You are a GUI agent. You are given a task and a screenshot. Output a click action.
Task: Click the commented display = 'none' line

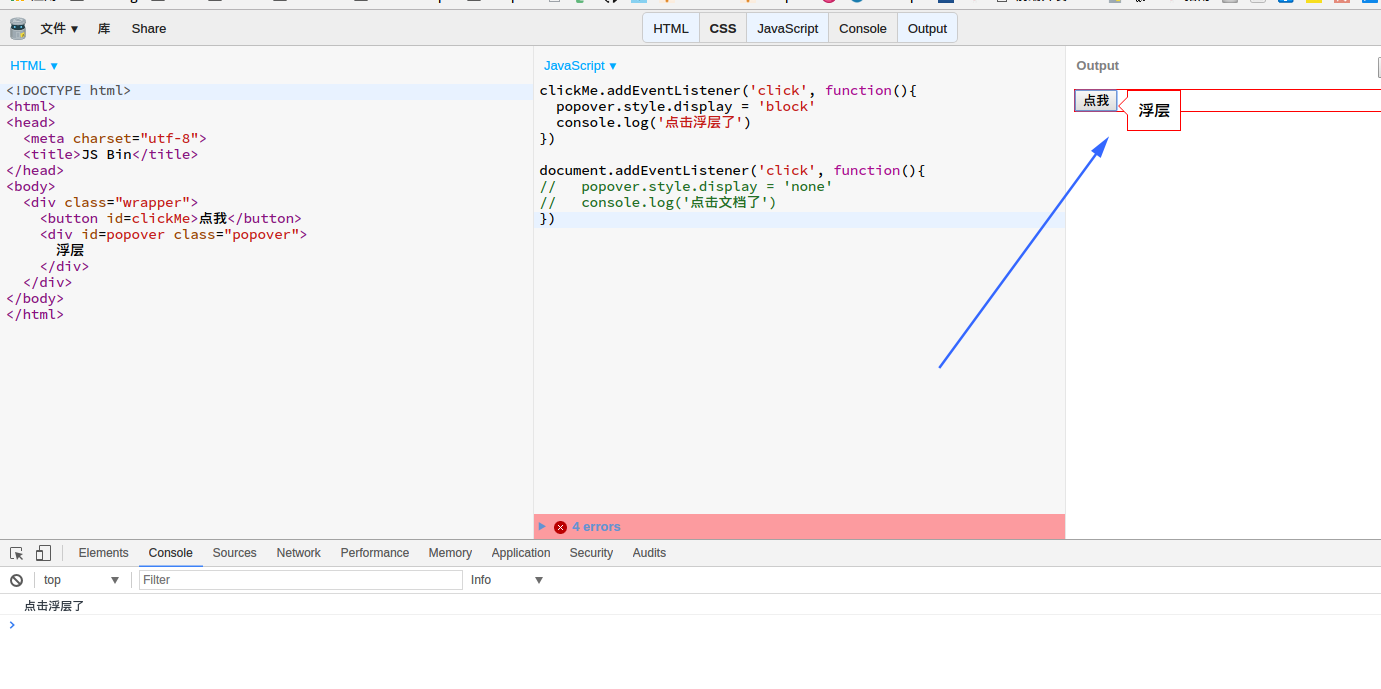coord(686,187)
